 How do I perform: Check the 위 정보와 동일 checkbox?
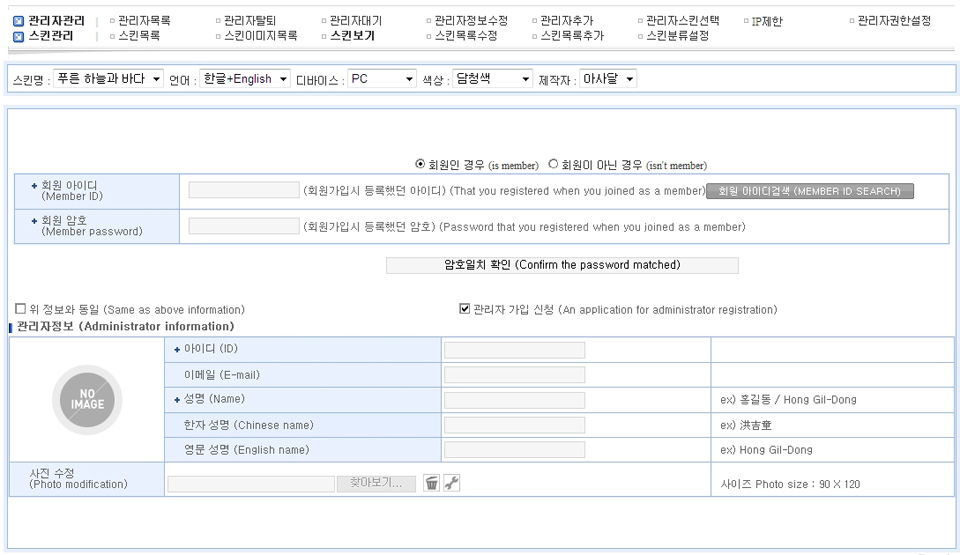[x=20, y=309]
